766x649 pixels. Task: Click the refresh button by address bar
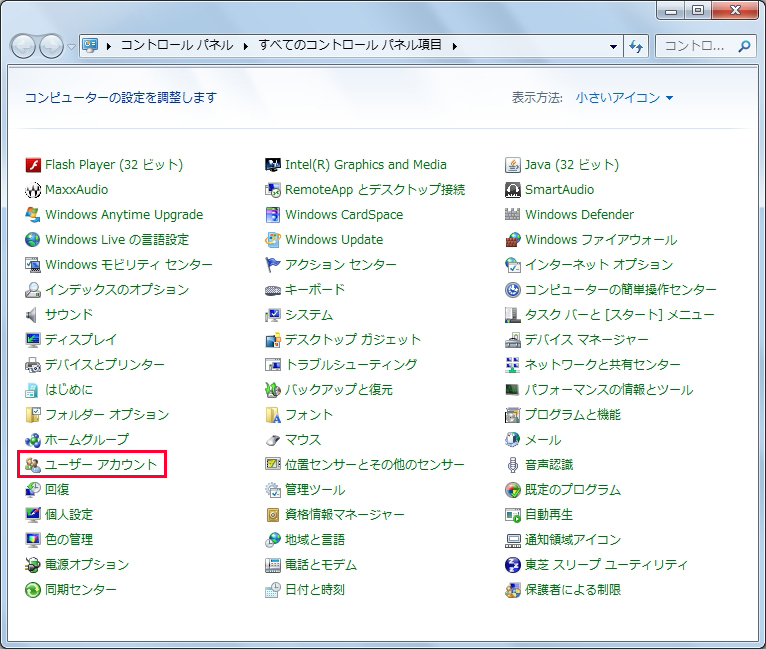[636, 46]
